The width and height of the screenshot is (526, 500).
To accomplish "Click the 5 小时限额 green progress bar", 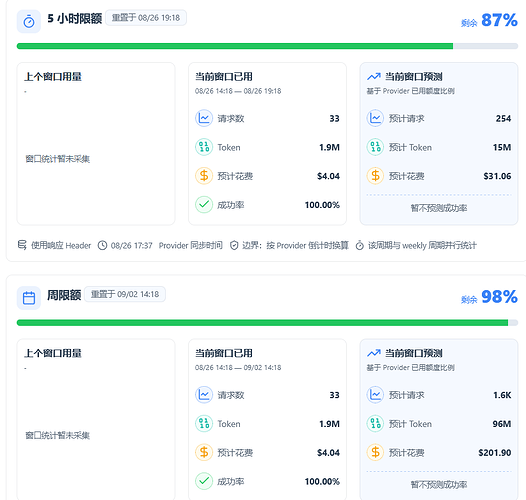I will click(x=267, y=46).
